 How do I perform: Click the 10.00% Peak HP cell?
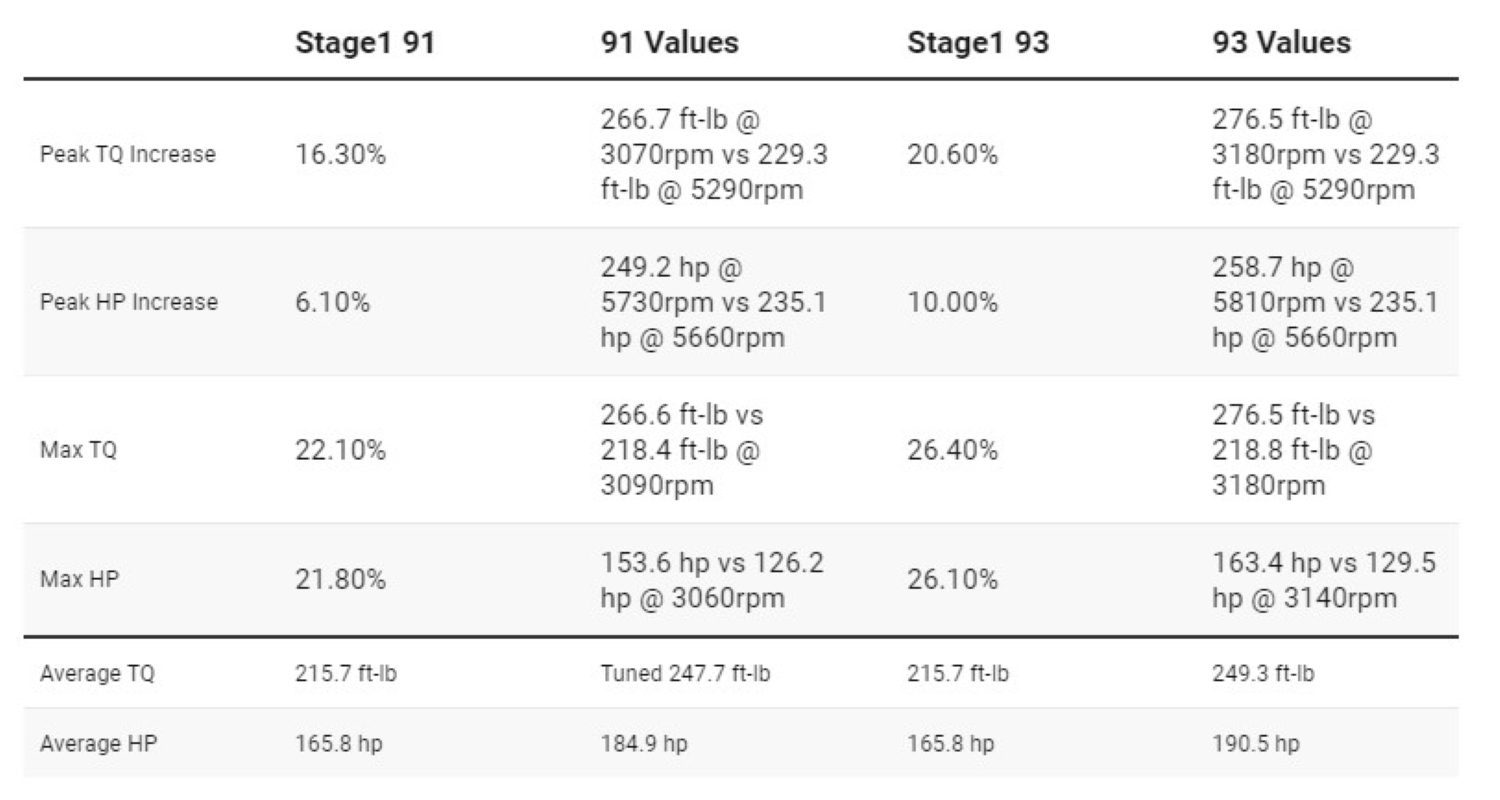(952, 302)
